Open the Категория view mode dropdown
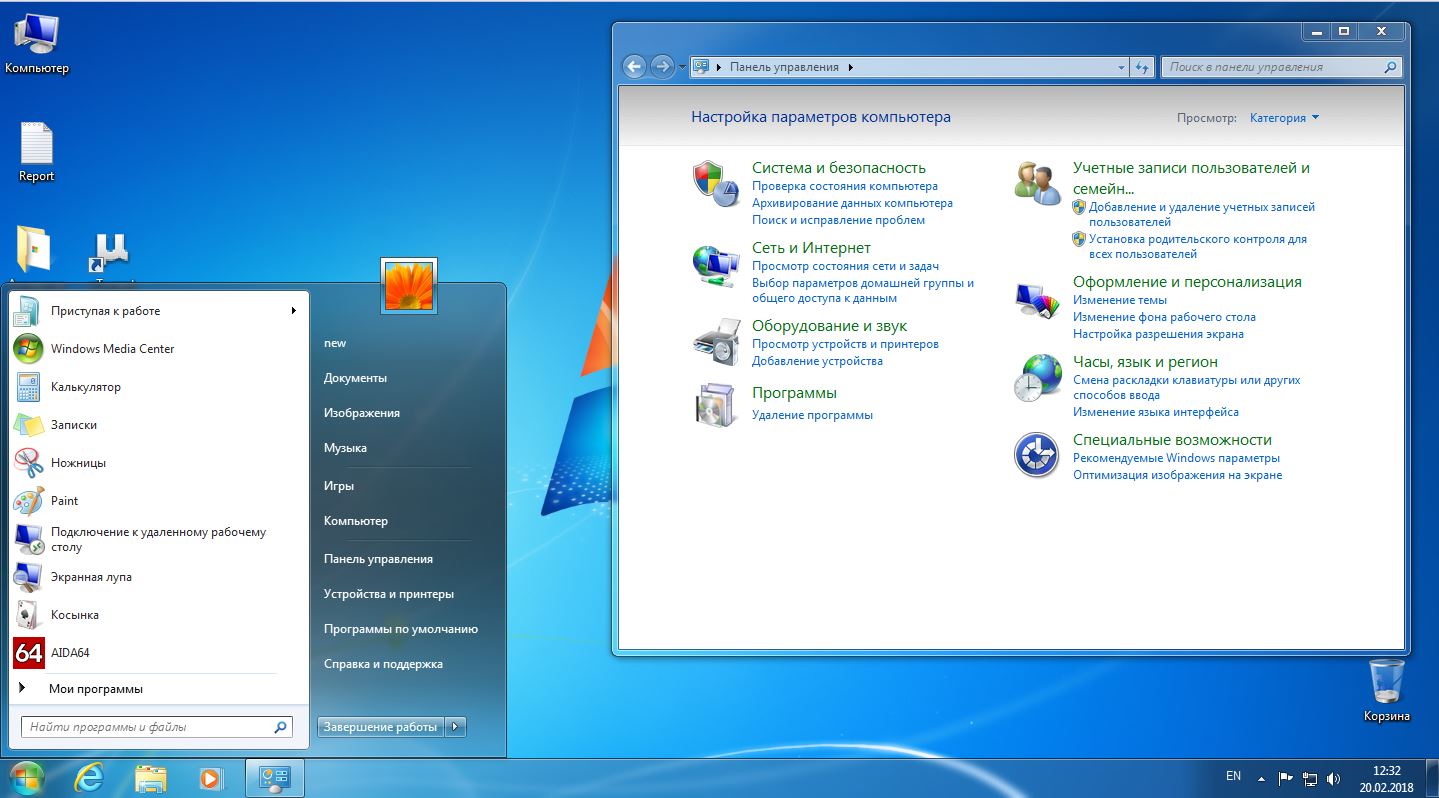This screenshot has height=798, width=1439. [x=1284, y=118]
